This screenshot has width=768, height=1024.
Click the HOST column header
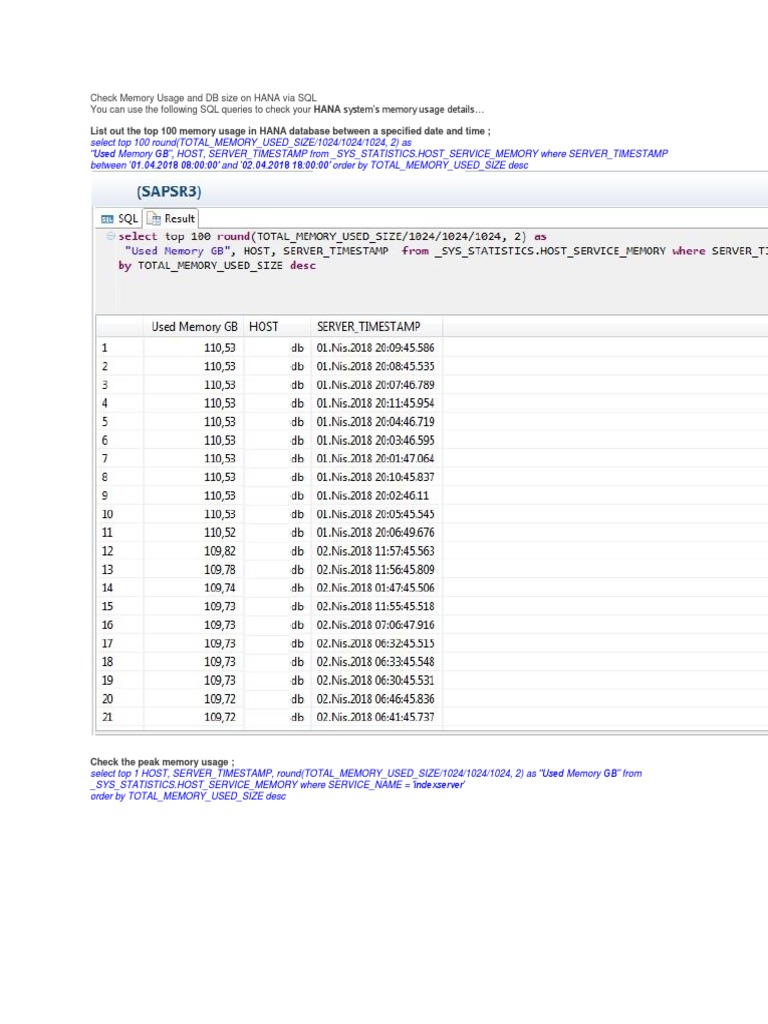click(264, 327)
